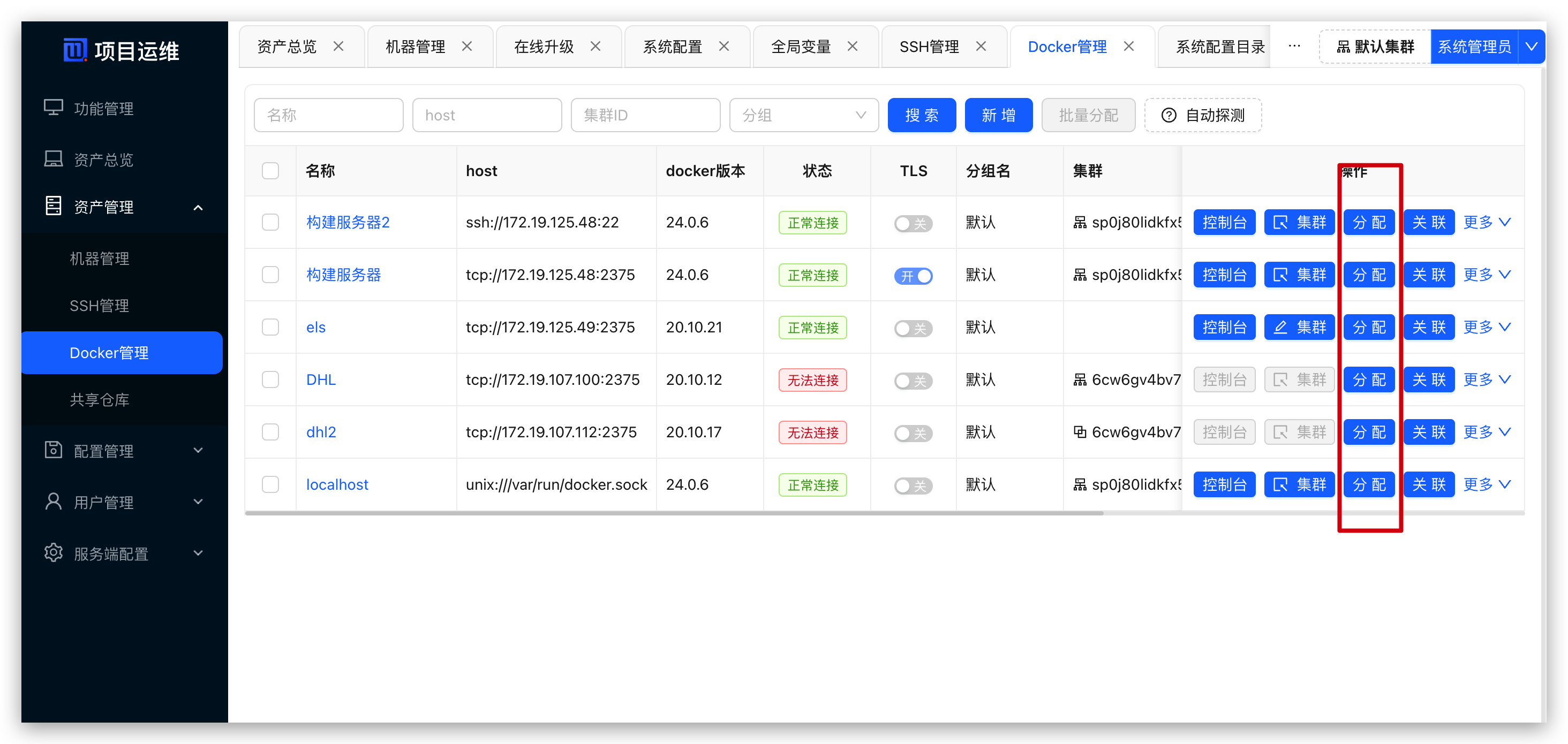Open the 分组 dropdown filter
1568x744 pixels.
coord(803,116)
